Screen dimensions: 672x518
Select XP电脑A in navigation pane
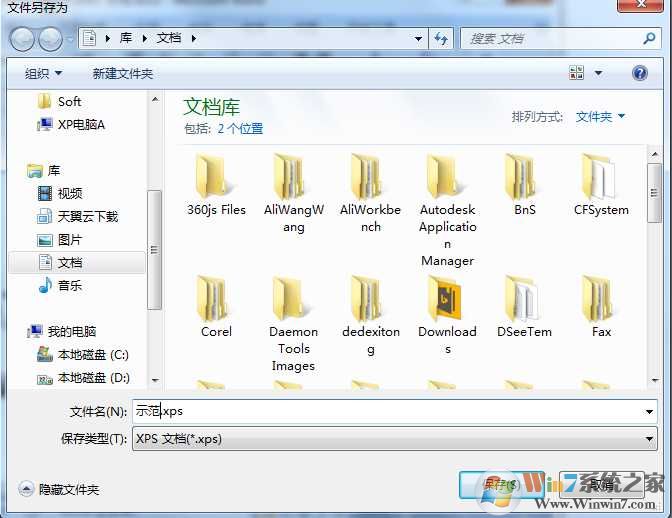71,125
